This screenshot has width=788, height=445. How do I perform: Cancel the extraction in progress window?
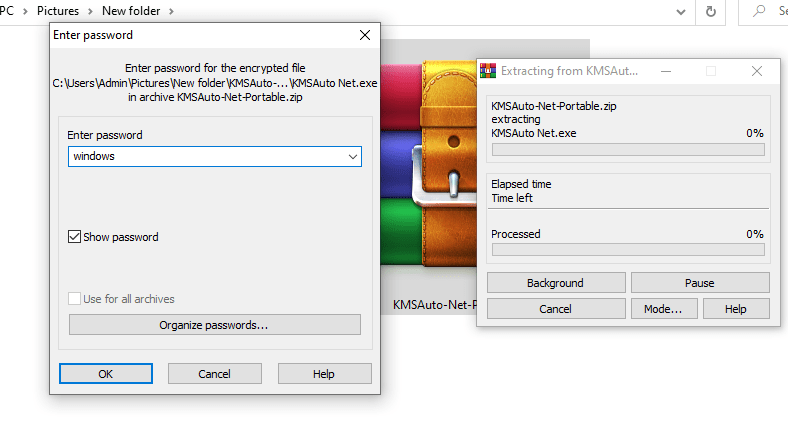(x=556, y=309)
